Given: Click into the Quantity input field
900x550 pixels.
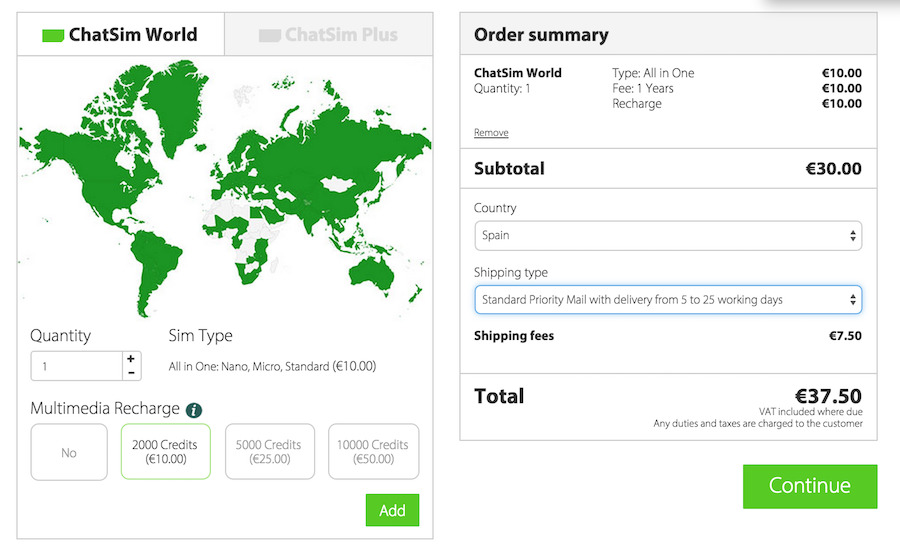Looking at the screenshot, I should point(76,366).
